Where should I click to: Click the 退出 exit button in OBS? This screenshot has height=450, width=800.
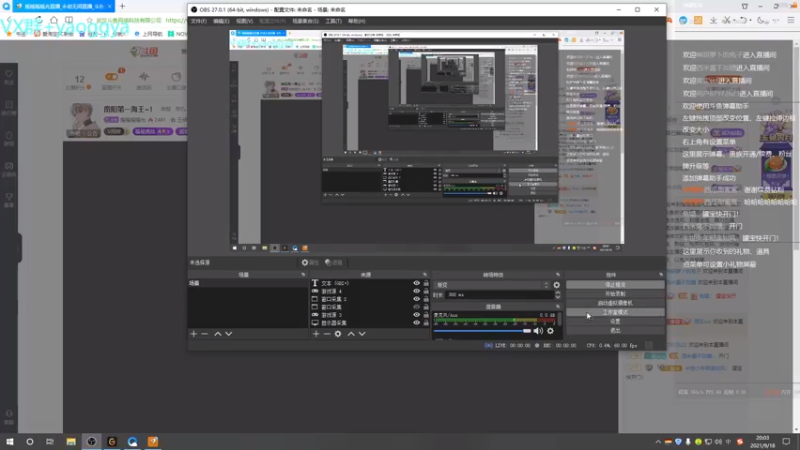click(615, 331)
